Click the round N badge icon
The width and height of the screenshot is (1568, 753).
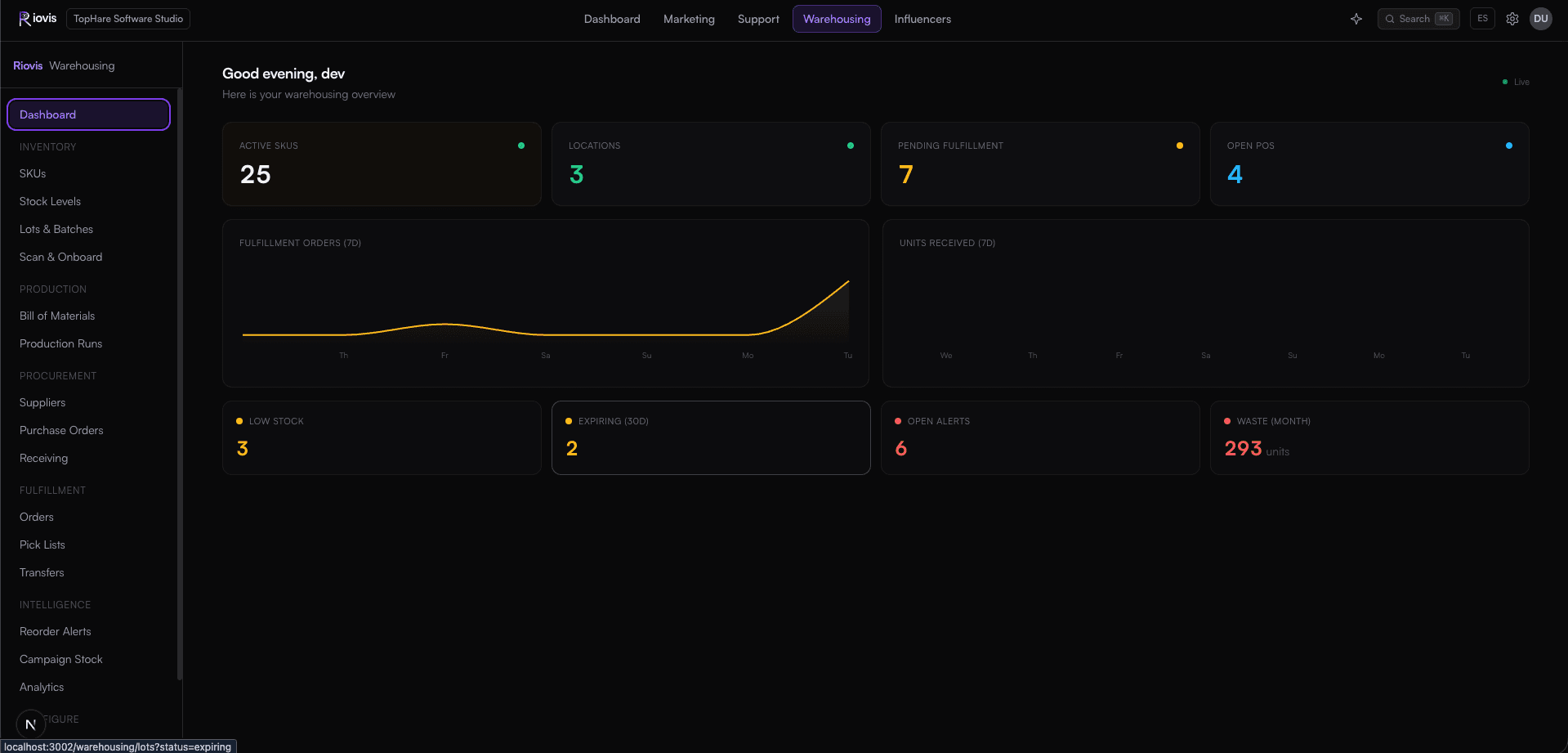pos(31,724)
